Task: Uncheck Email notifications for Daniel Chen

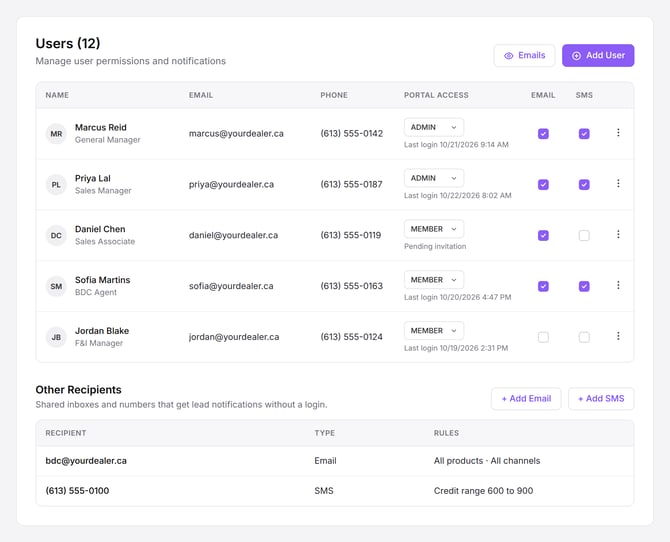Action: [543, 236]
